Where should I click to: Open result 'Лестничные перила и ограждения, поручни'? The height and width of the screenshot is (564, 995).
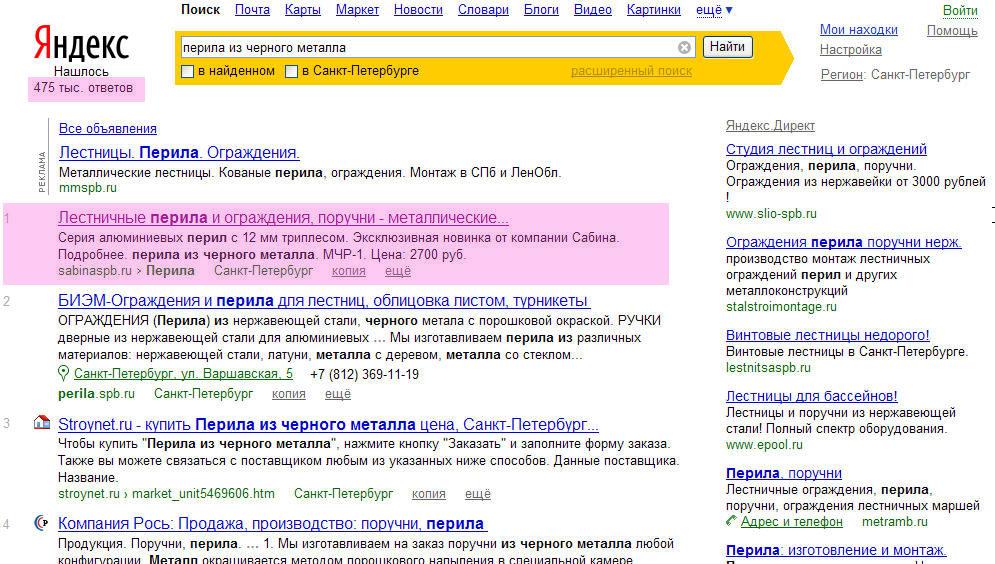283,218
